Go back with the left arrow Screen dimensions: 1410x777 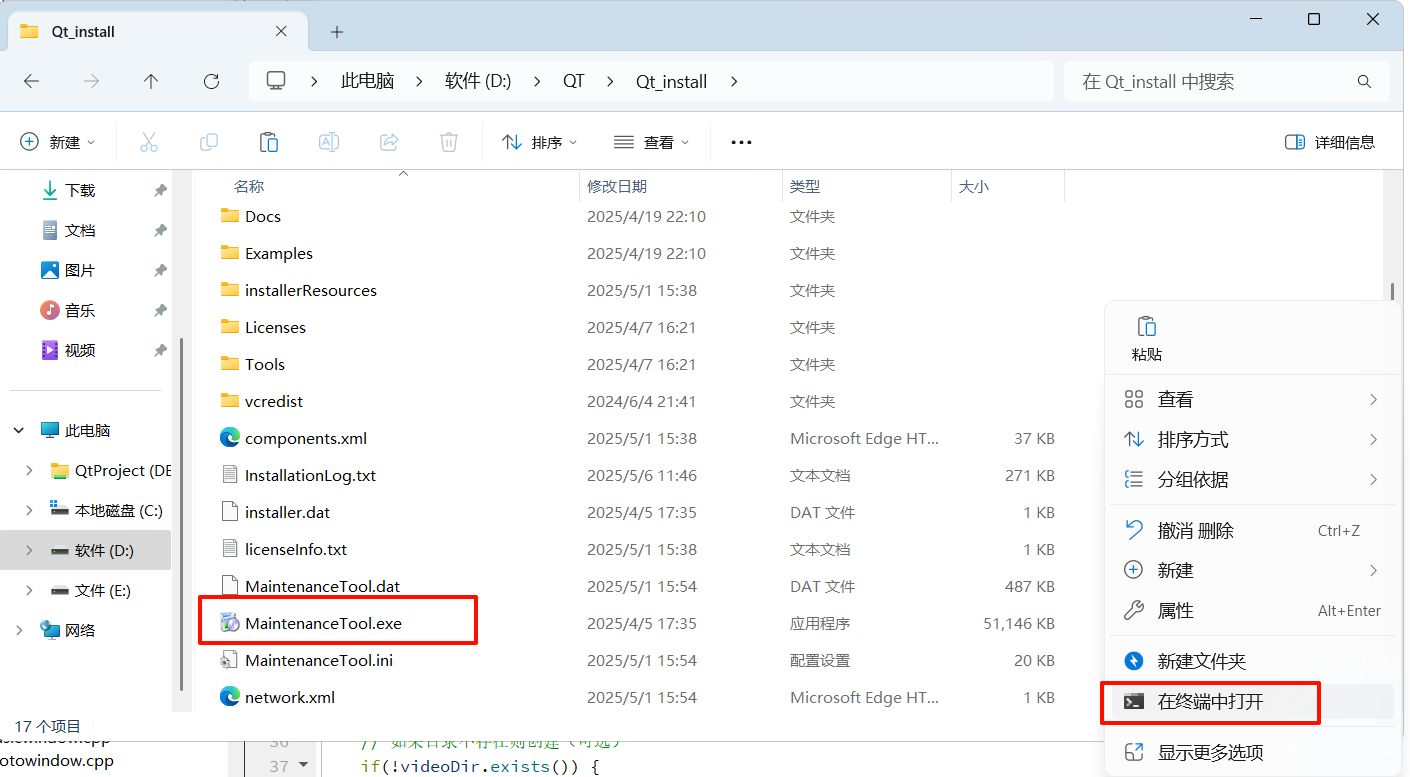[31, 81]
